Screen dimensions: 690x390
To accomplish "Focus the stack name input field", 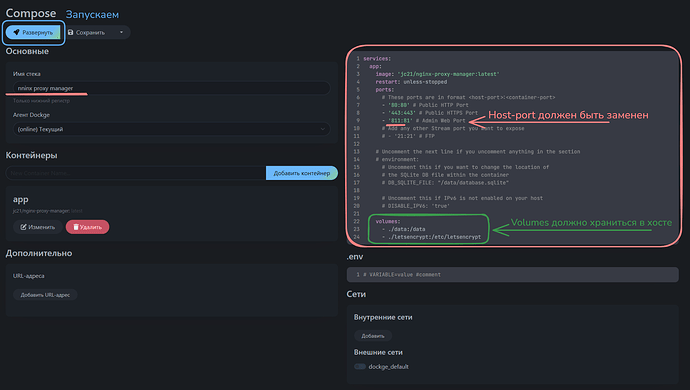I will tap(172, 88).
